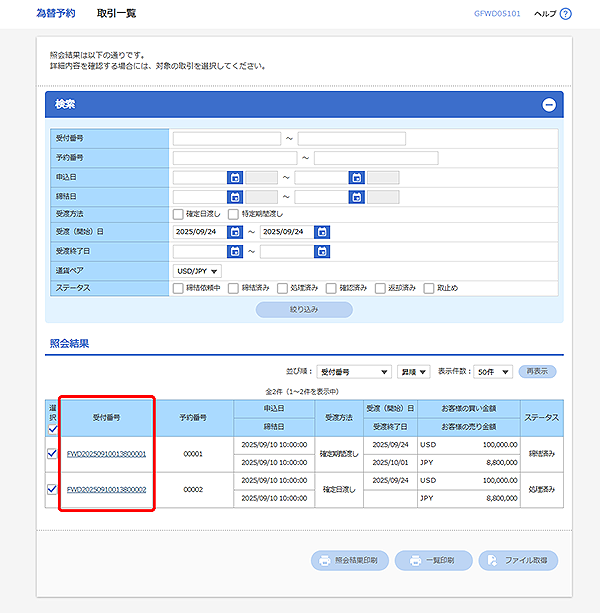600x613 pixels.
Task: Click the 受付番号 column header
Action: click(106, 418)
